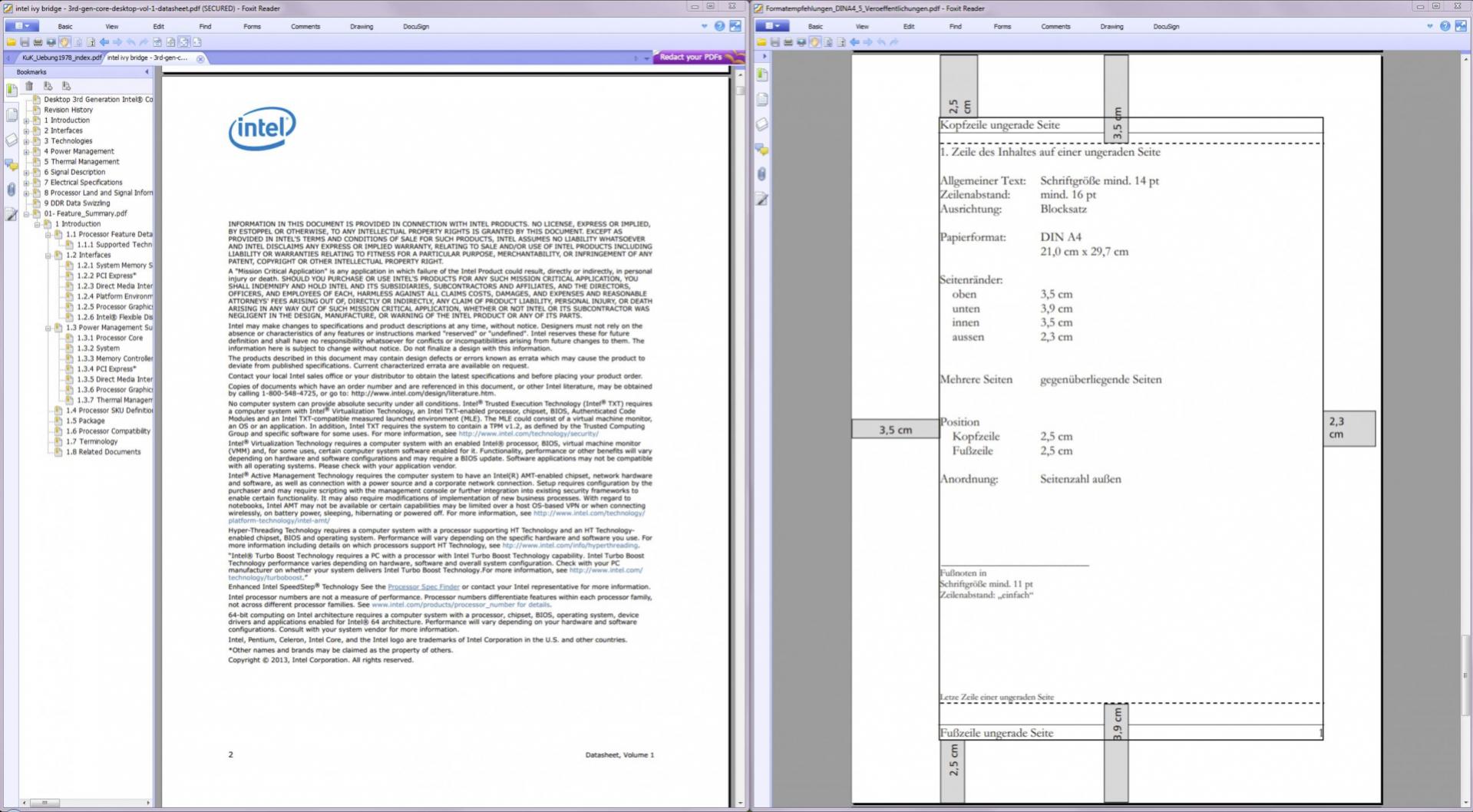Screen dimensions: 1473x812
Task: Open the Processor Spec Finder link
Action: 424,587
